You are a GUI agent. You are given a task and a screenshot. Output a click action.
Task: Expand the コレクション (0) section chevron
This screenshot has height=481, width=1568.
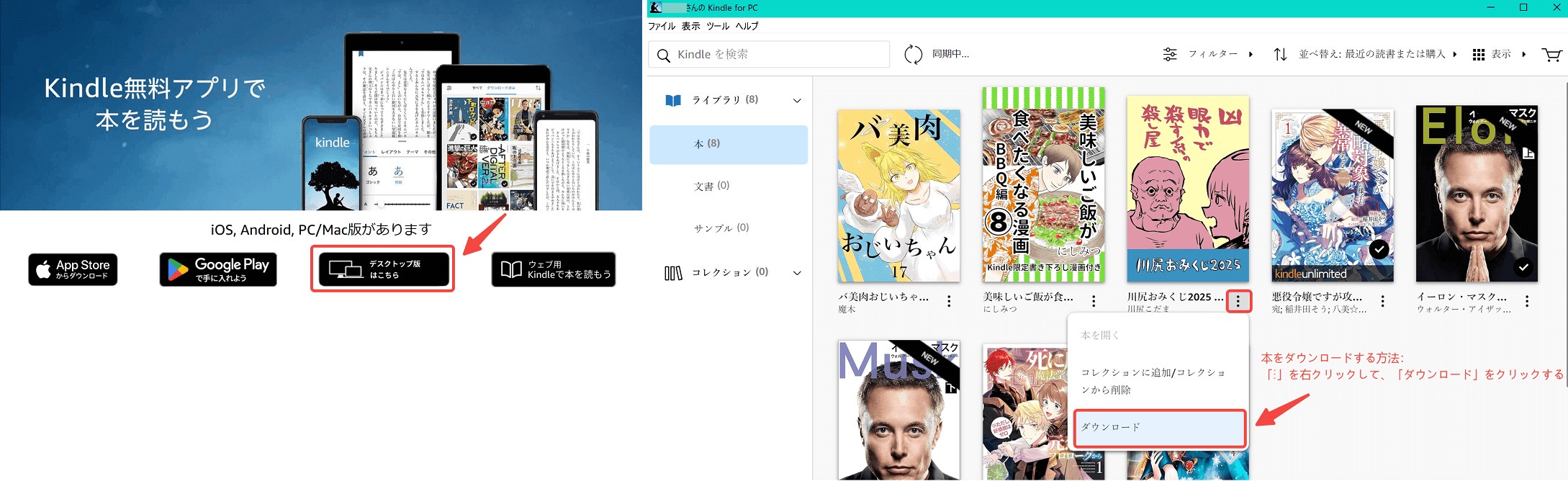coord(797,273)
